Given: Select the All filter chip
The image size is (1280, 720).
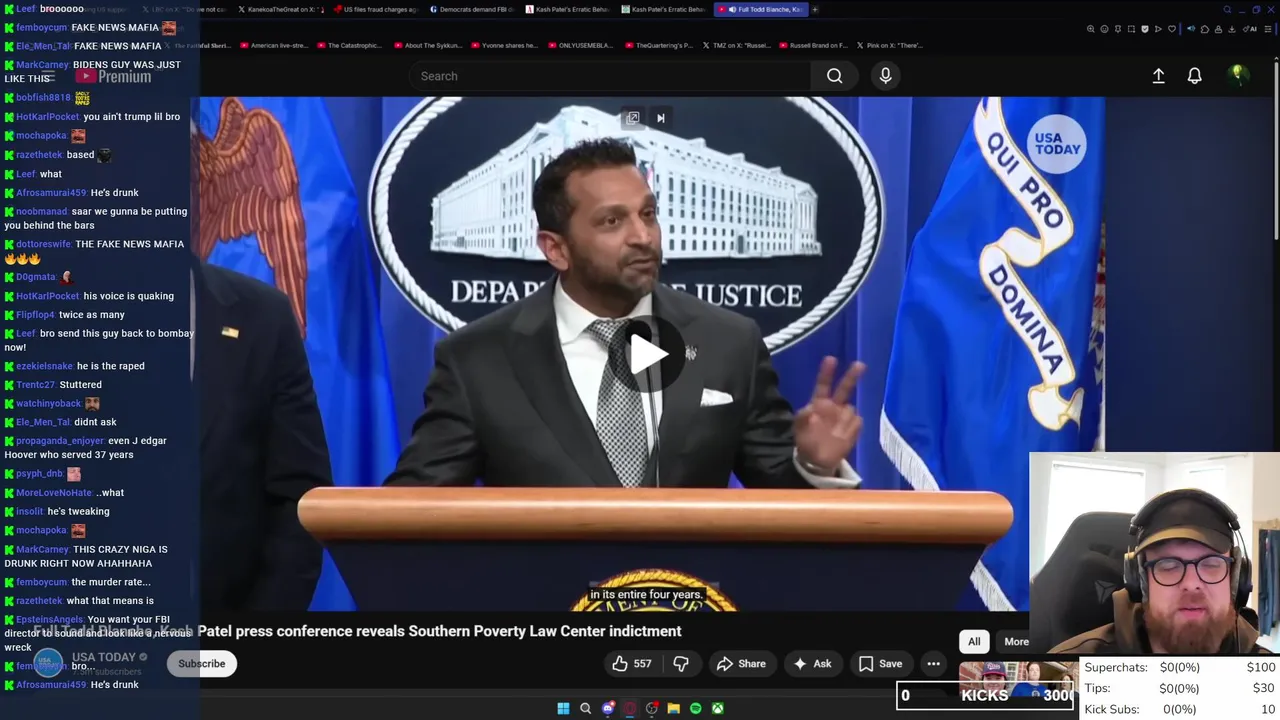Looking at the screenshot, I should coord(974,642).
